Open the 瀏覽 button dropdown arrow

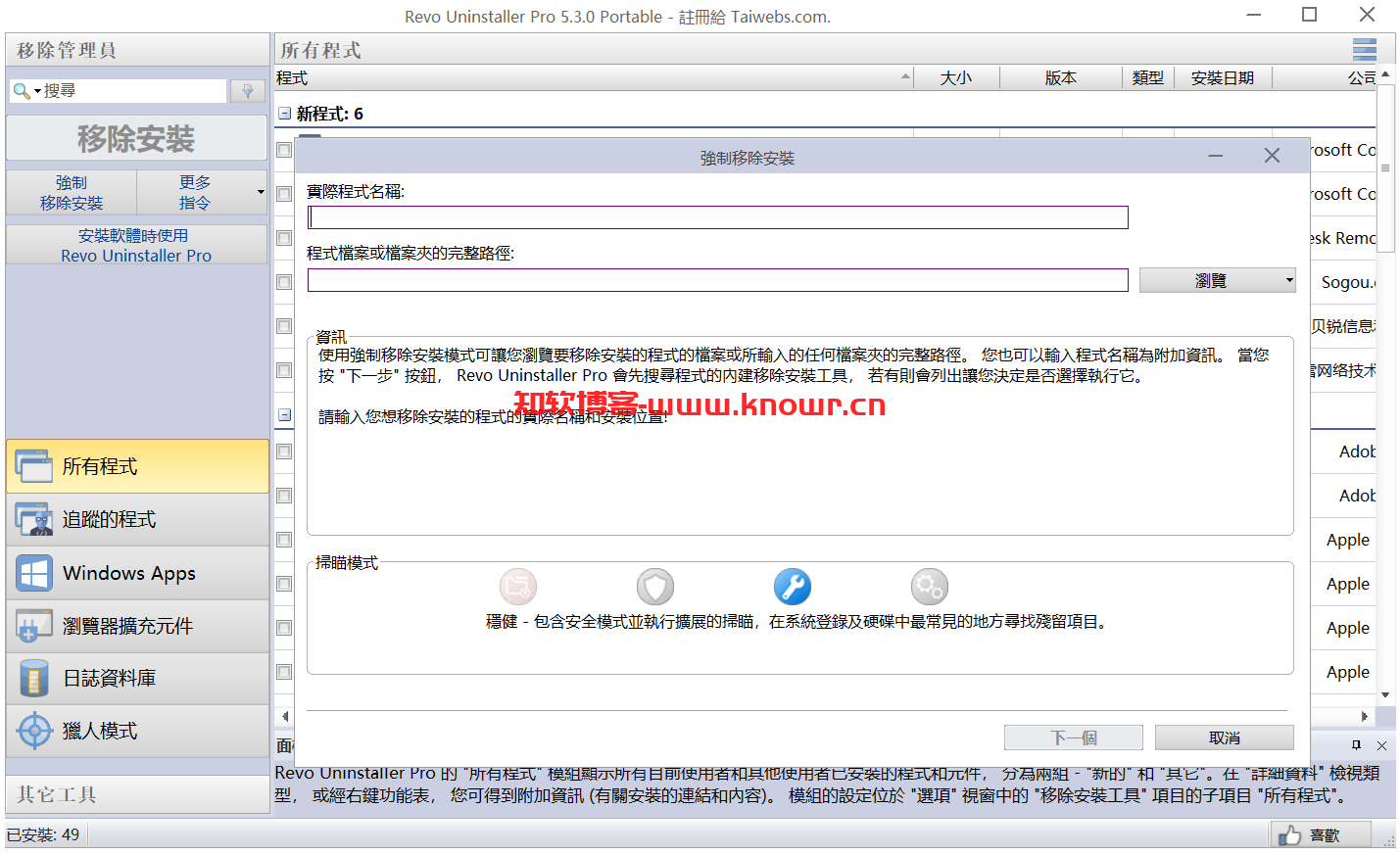pos(1288,280)
